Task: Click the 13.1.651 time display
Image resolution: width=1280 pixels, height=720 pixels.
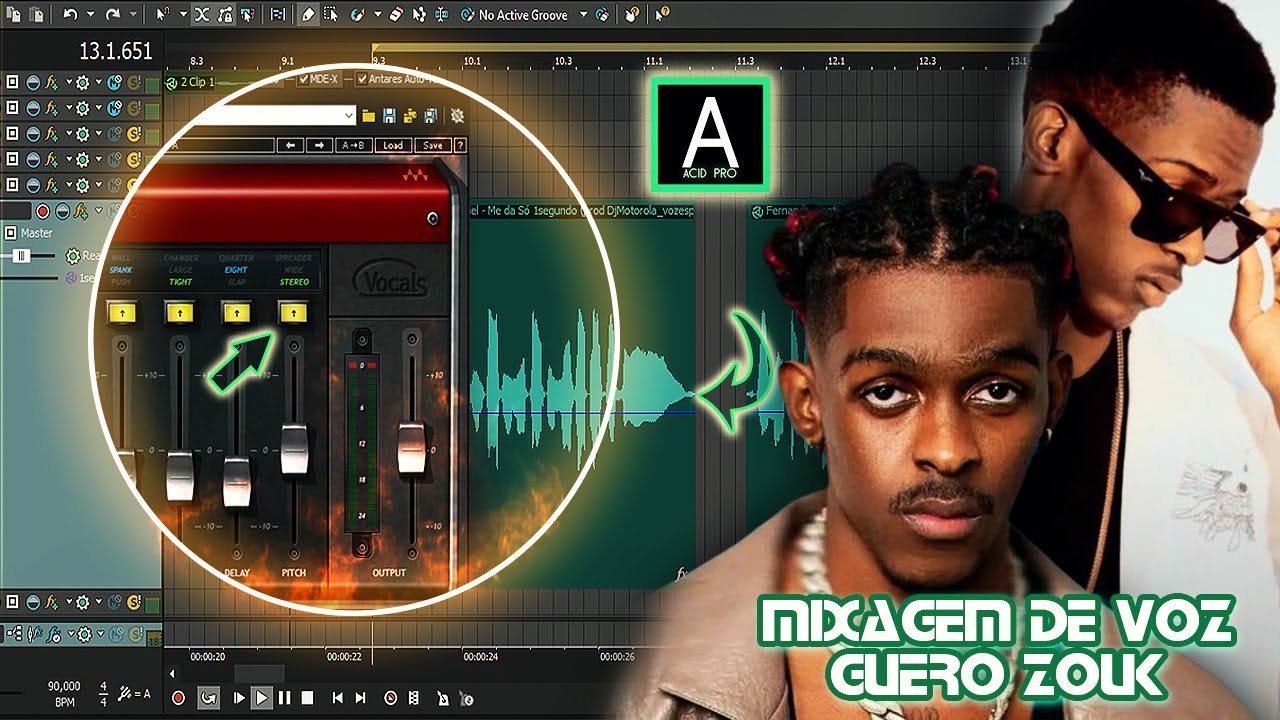Action: pyautogui.click(x=115, y=50)
